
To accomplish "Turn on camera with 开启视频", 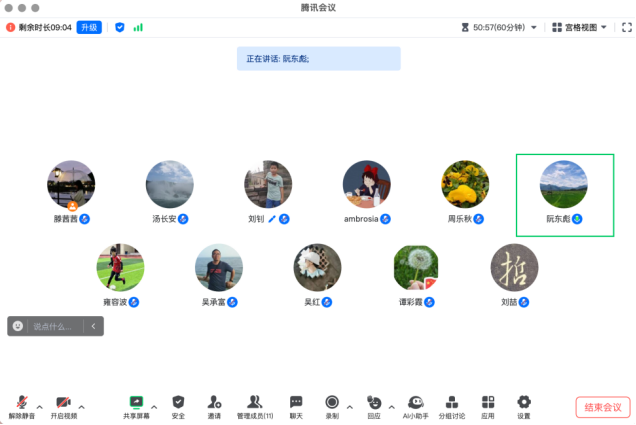I will (x=63, y=403).
